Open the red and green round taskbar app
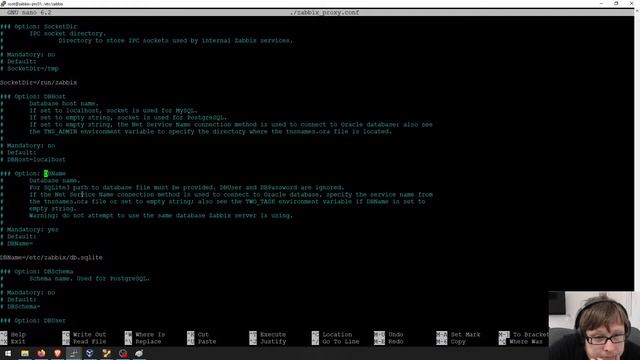Screen dimensions: 640x360 point(123,353)
